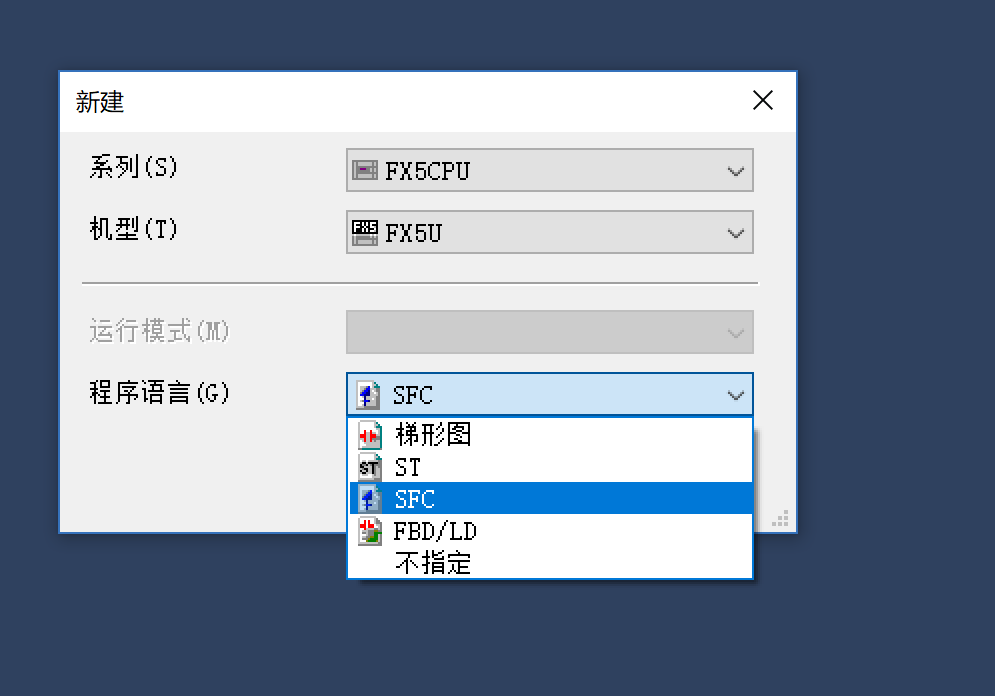Click the disabled 运行模式 combo box
The width and height of the screenshot is (995, 696).
pyautogui.click(x=549, y=332)
